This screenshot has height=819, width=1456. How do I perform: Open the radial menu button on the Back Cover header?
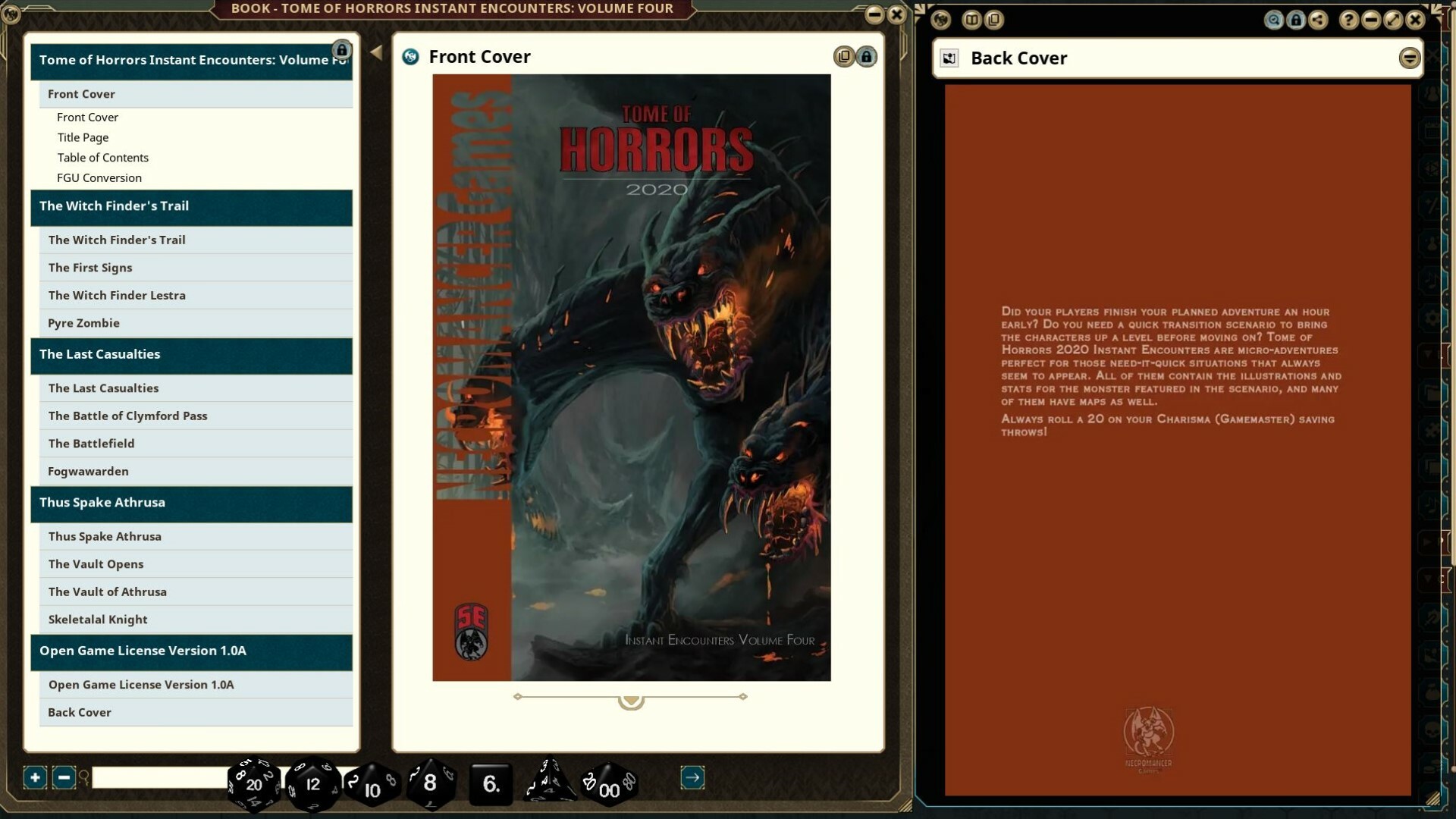click(1409, 58)
